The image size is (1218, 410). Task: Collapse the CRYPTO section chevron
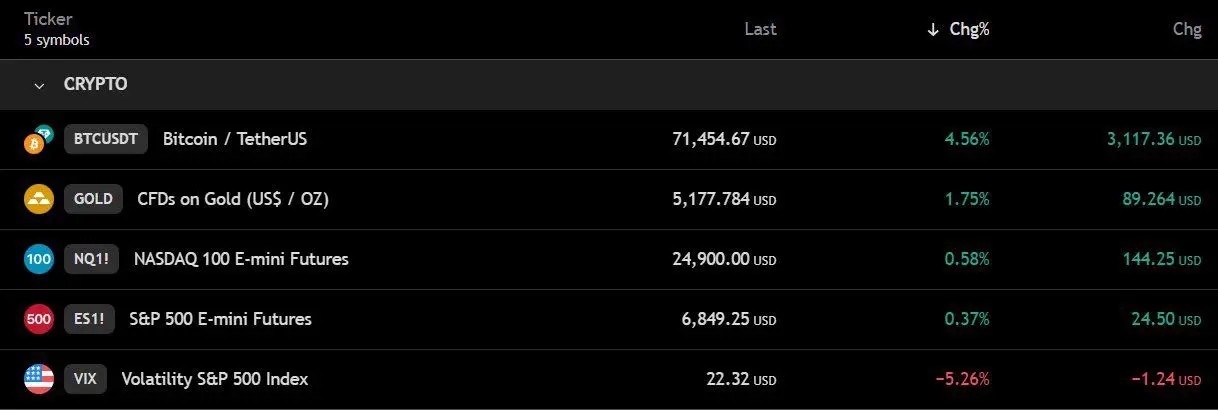click(x=39, y=85)
